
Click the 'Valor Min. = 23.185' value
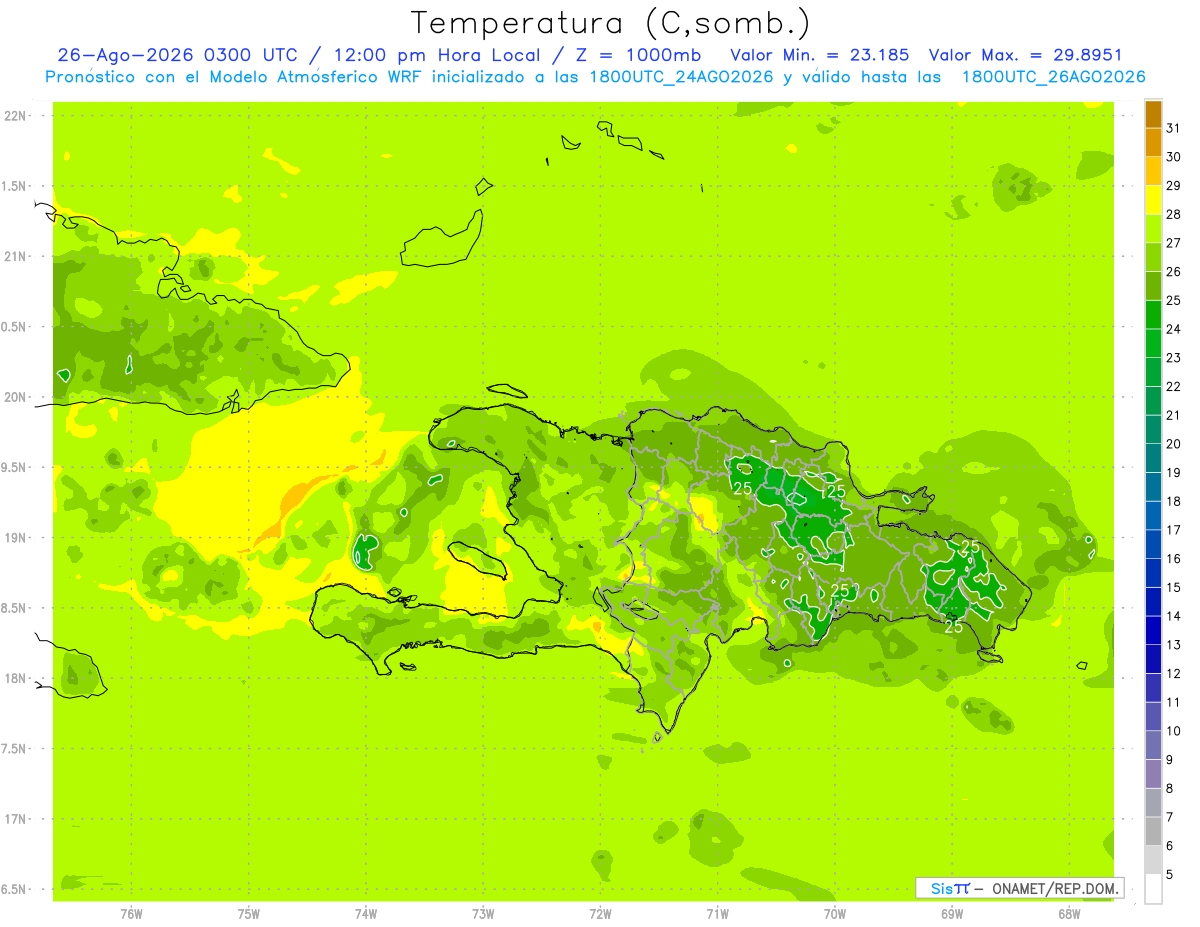(x=820, y=55)
